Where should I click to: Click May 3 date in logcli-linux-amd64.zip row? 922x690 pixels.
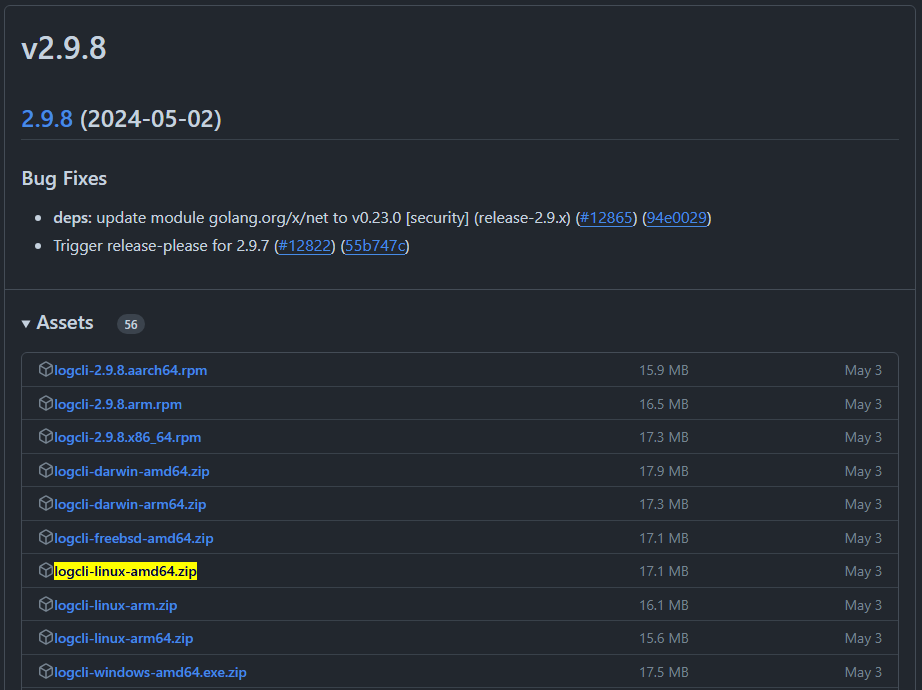point(863,572)
